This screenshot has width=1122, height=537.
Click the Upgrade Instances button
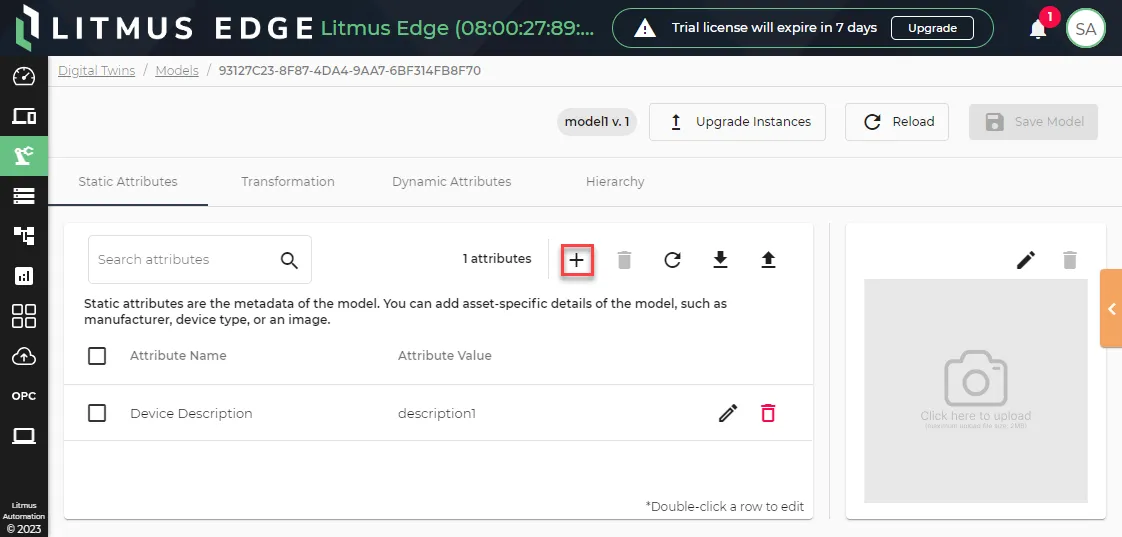[x=737, y=122]
